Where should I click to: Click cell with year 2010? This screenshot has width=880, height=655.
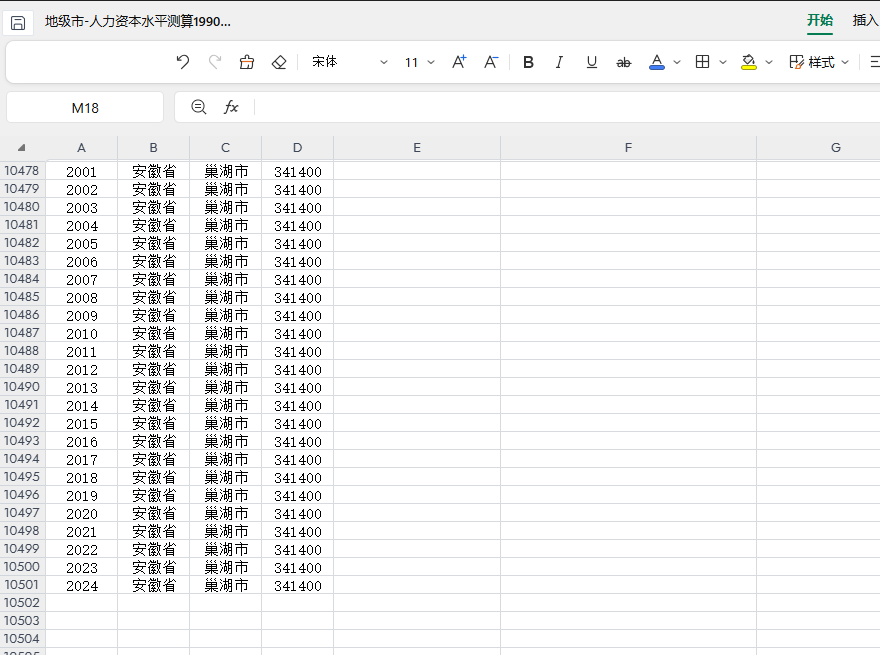(x=81, y=334)
